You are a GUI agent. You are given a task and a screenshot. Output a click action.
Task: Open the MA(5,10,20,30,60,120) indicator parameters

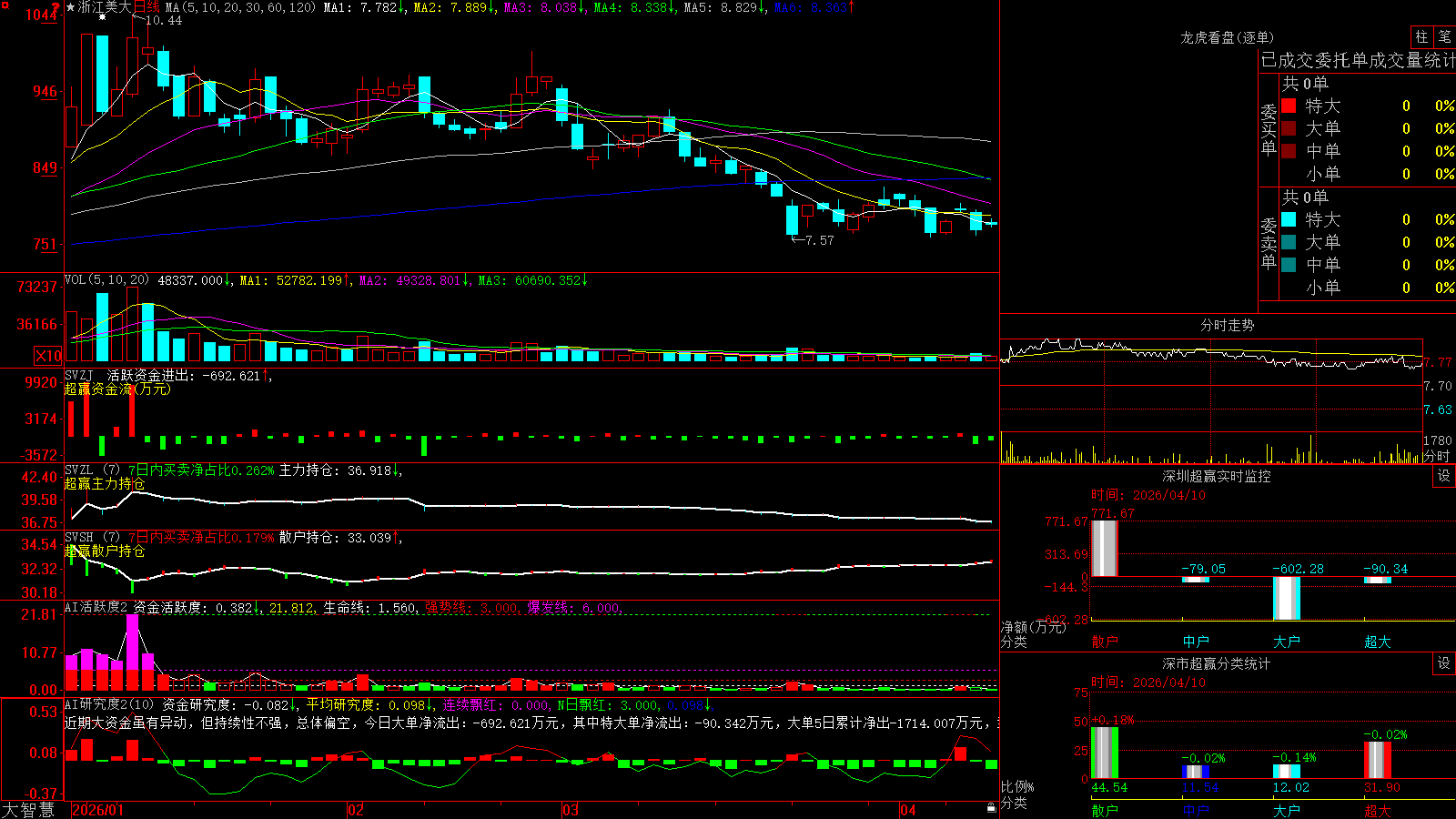coord(240,7)
